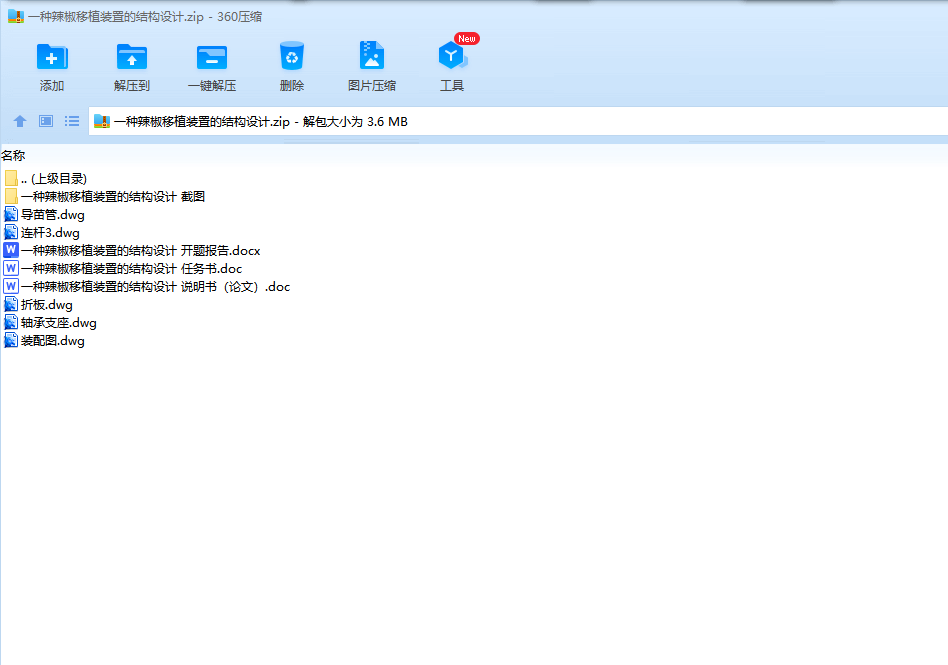Click the 添加 (Add) toolbar icon

pos(52,57)
